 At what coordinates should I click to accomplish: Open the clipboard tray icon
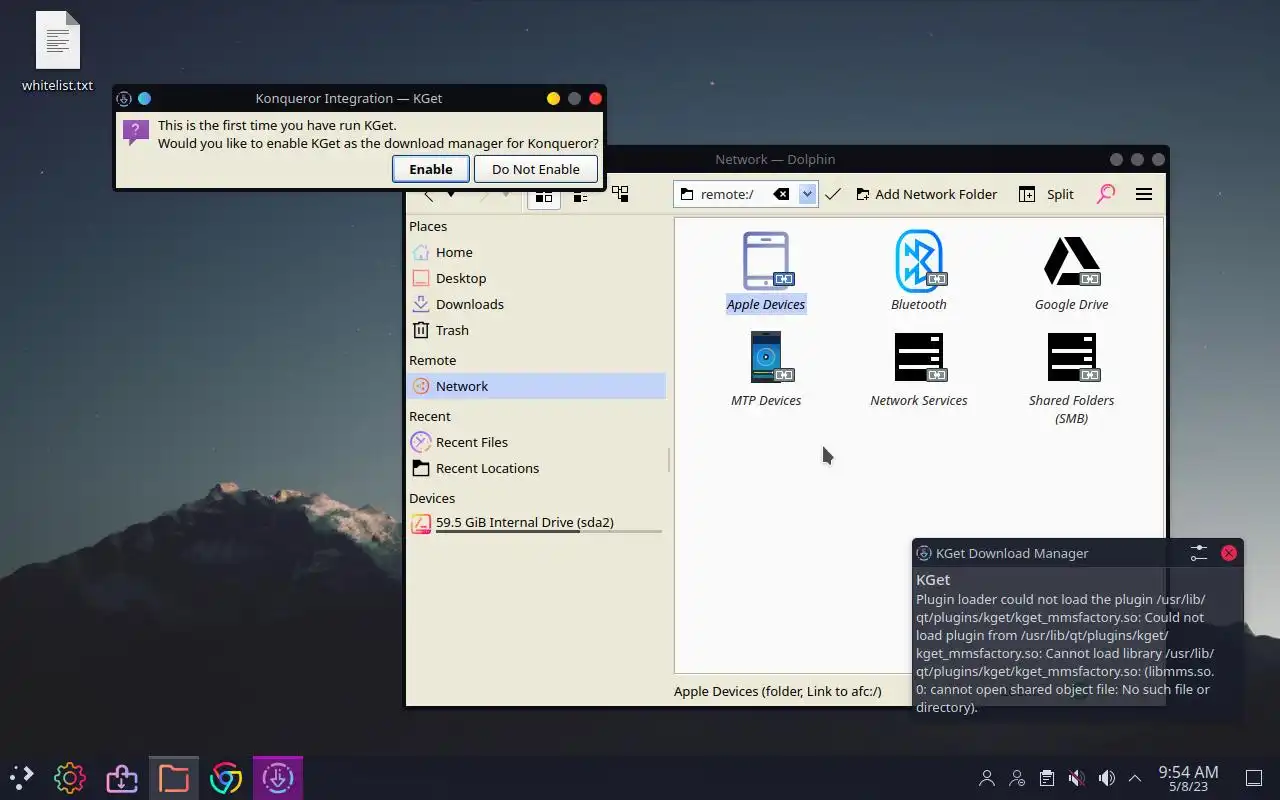click(1046, 778)
